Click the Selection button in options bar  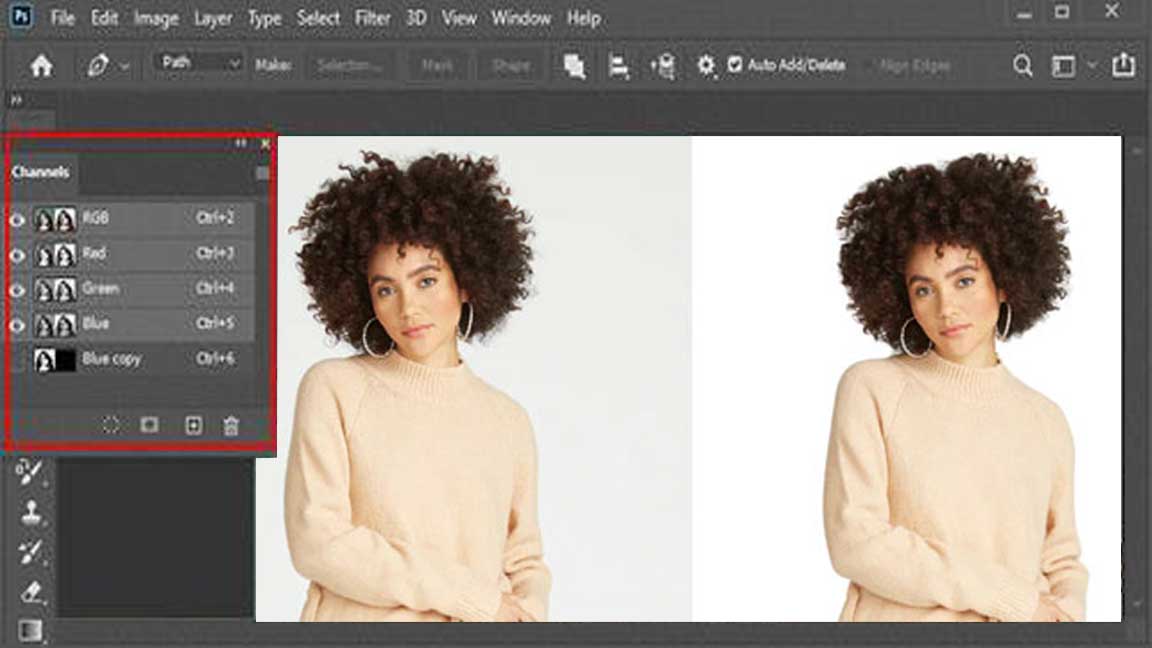348,65
